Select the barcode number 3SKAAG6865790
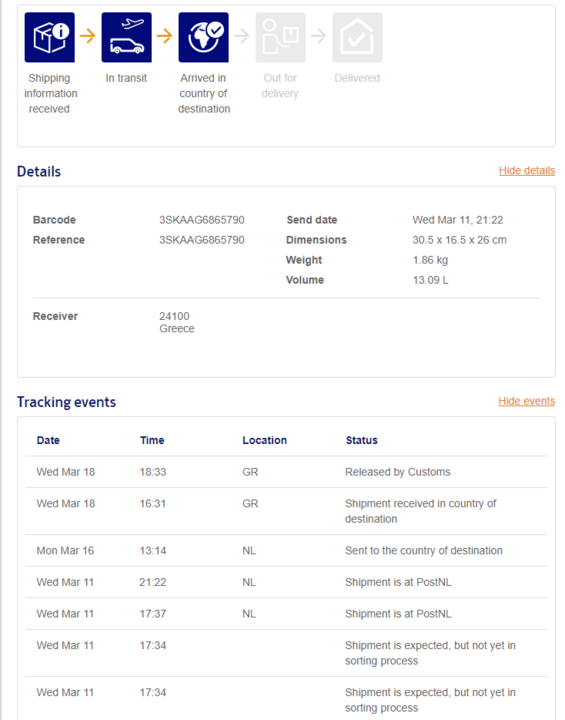 pos(202,220)
